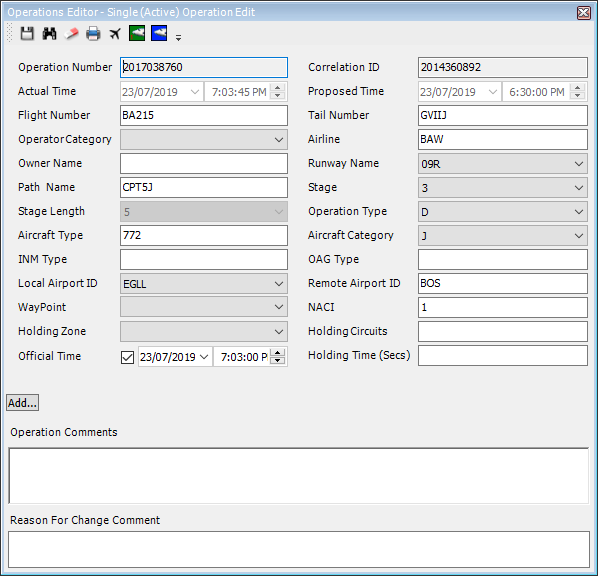Click the blue aircraft image icon
The image size is (598, 576).
pyautogui.click(x=159, y=34)
